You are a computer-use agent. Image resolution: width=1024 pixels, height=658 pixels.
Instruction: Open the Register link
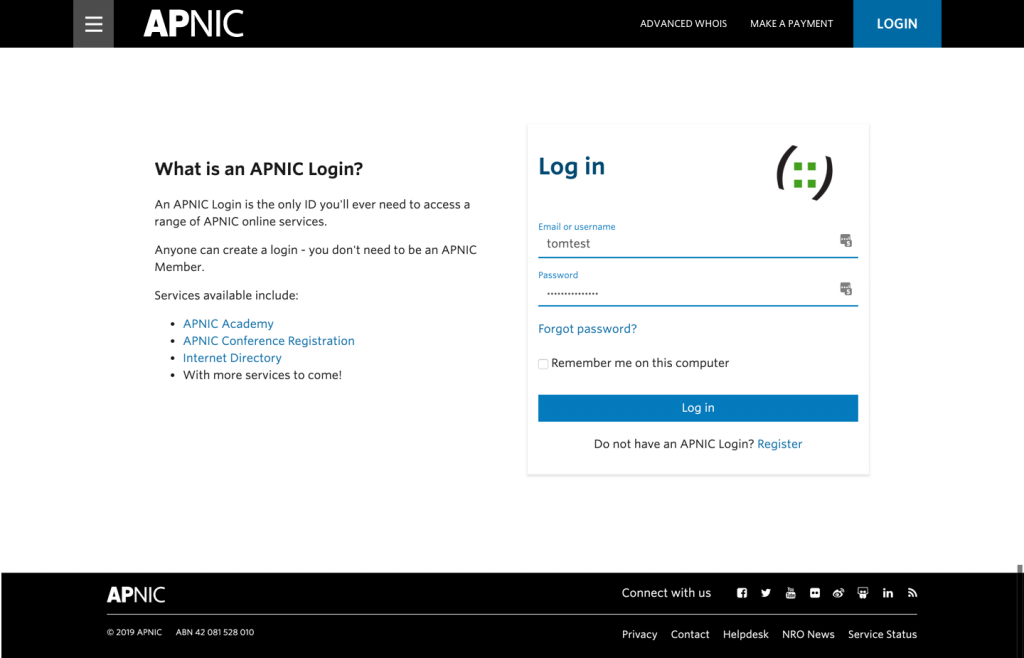tap(780, 444)
